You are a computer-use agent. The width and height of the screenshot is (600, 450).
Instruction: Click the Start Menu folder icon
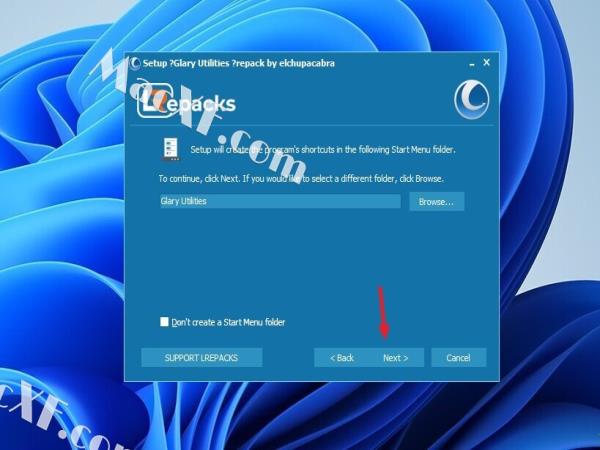[171, 149]
